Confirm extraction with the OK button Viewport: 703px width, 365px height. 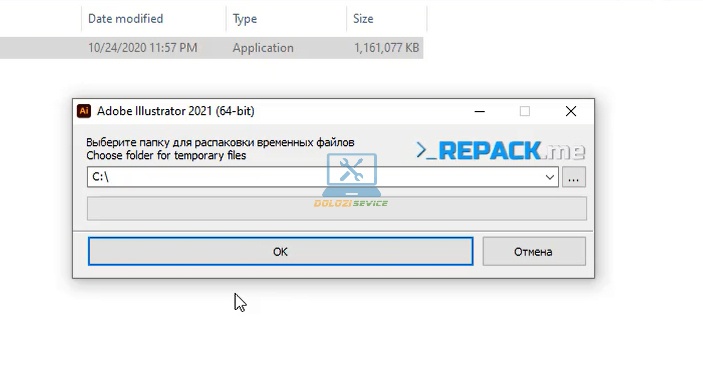coord(281,252)
